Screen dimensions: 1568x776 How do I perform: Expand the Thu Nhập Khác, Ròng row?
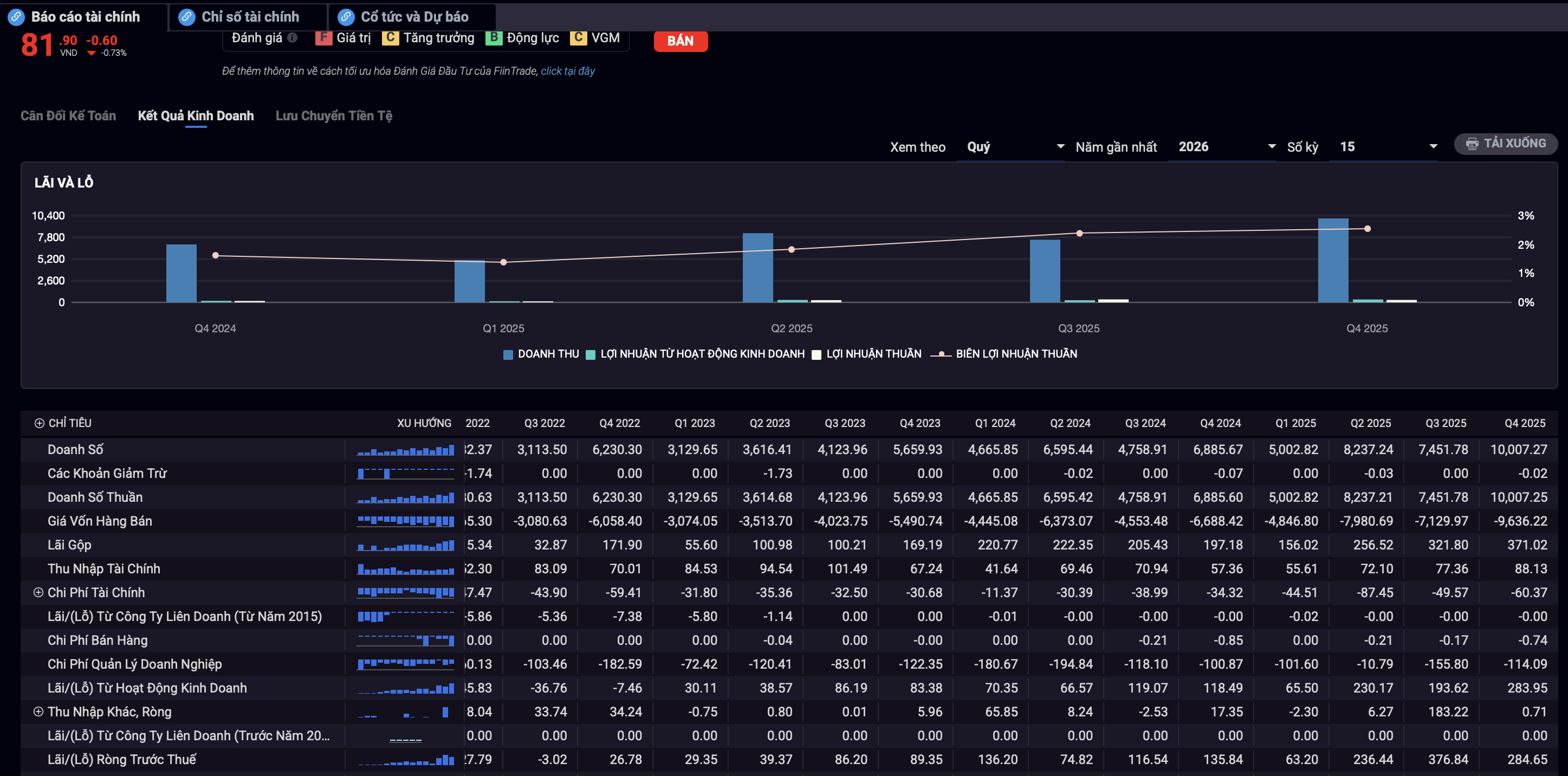pyautogui.click(x=38, y=712)
